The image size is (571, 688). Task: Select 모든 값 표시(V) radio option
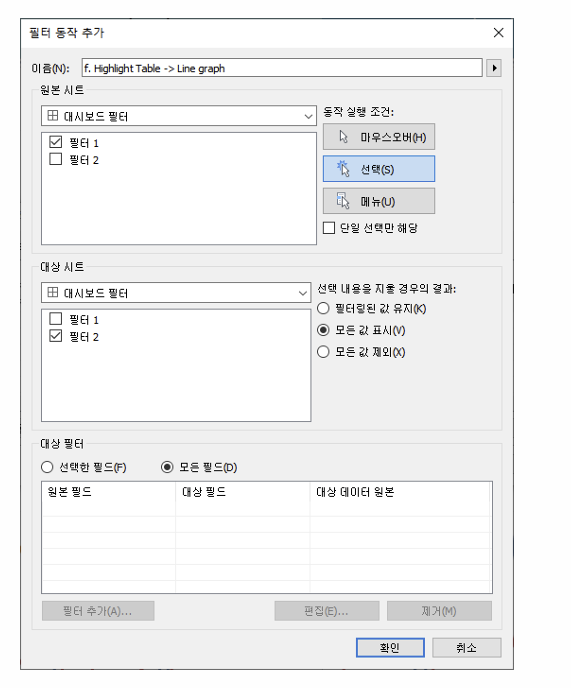pyautogui.click(x=323, y=330)
